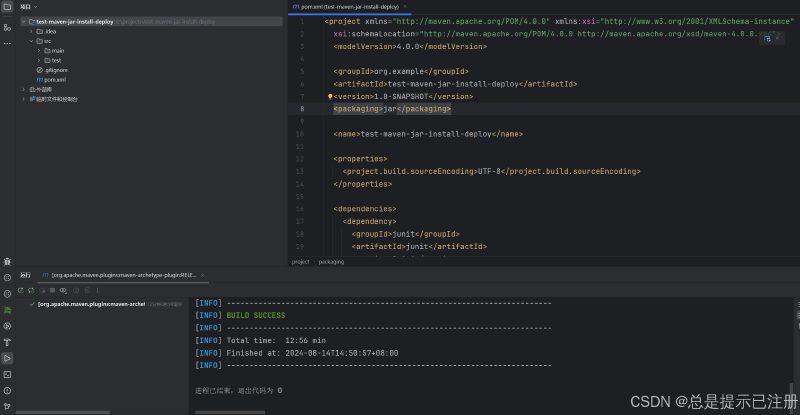The height and width of the screenshot is (415, 800).
Task: Expand the 外部库 external libraries node
Action: (23, 90)
